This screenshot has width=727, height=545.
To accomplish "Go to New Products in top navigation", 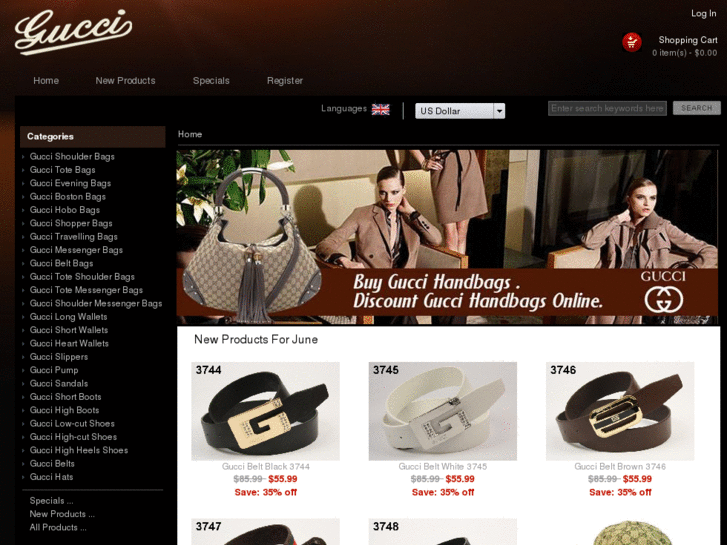I will point(125,81).
